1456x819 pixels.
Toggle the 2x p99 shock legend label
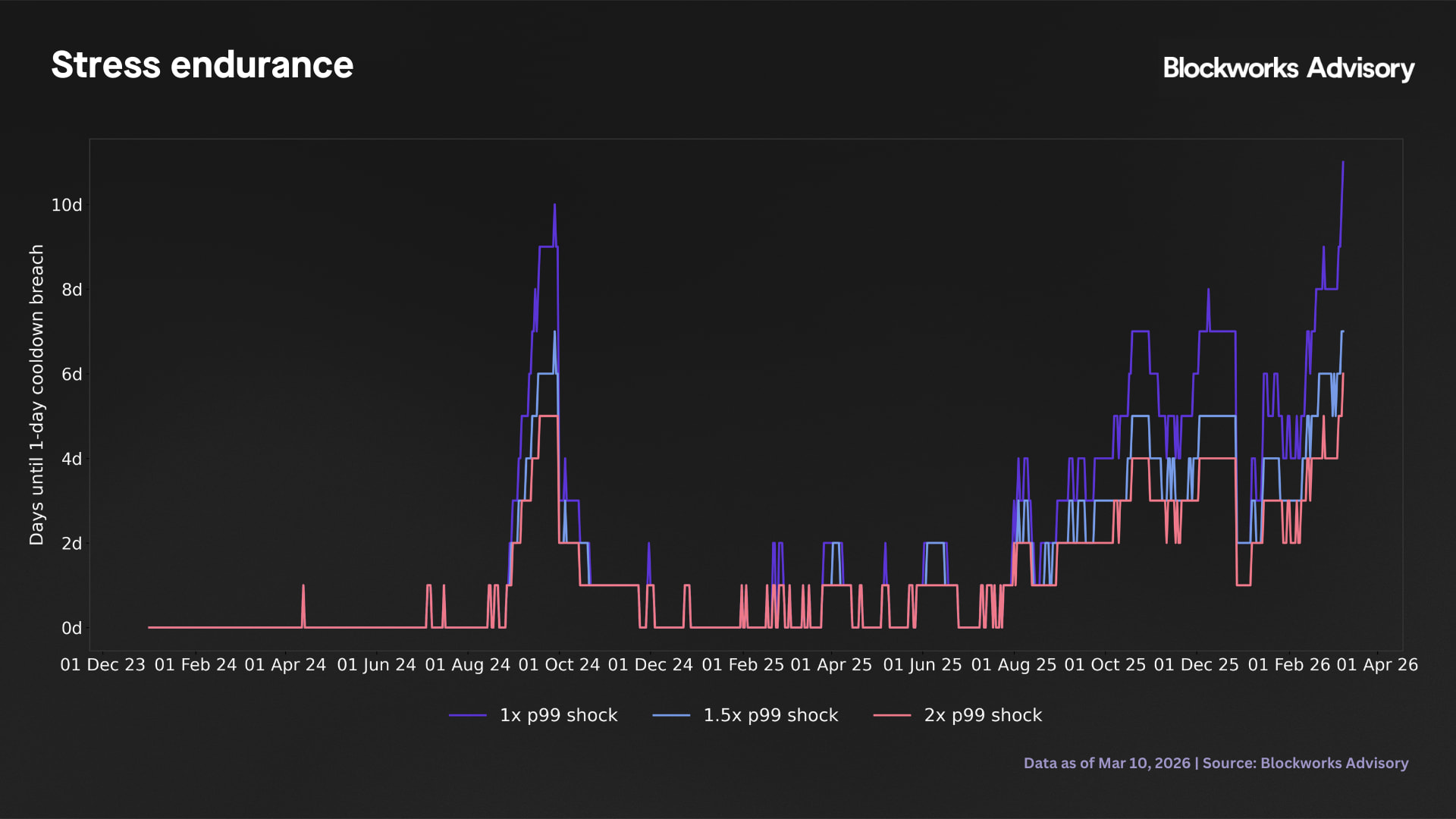(983, 715)
